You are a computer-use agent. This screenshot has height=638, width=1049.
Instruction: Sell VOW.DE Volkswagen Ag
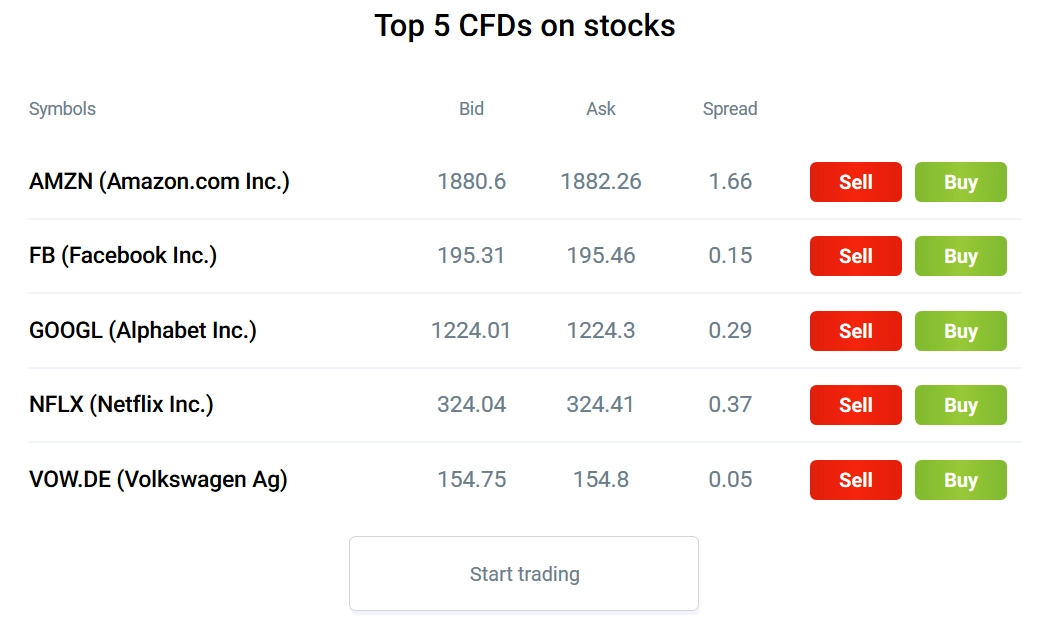point(855,480)
